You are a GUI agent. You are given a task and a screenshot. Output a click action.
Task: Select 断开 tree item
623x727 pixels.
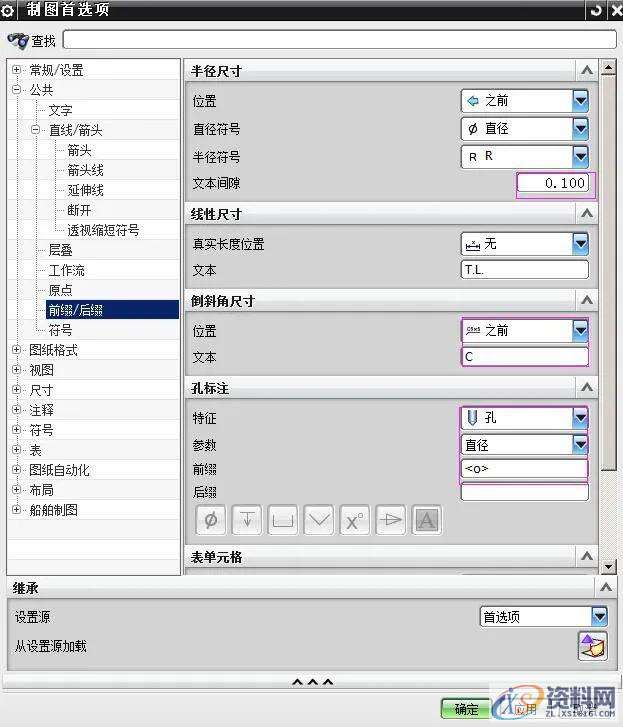point(79,210)
